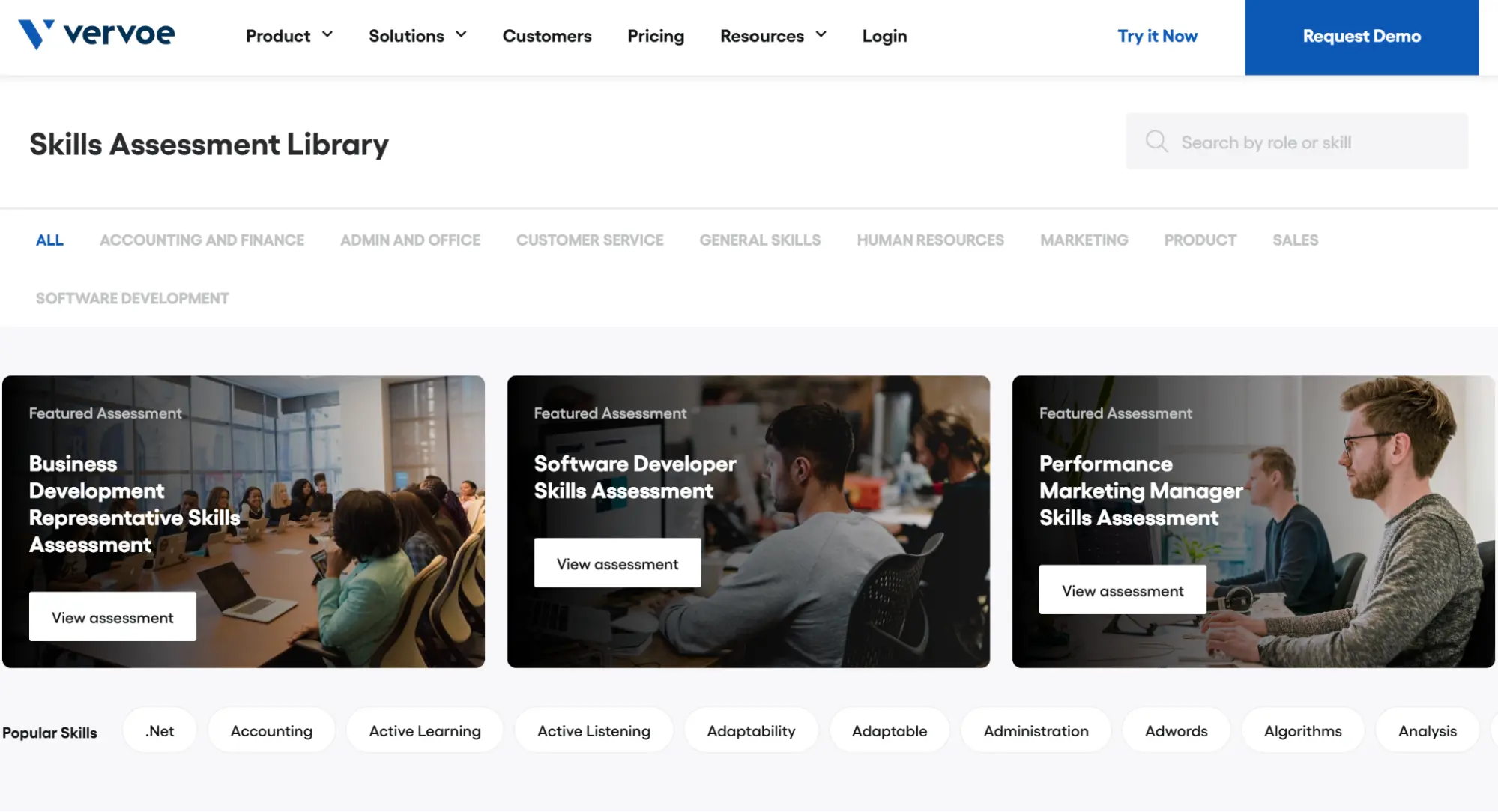Viewport: 1498px width, 812px height.
Task: View the Business Development Representative Assessment
Action: click(x=112, y=616)
